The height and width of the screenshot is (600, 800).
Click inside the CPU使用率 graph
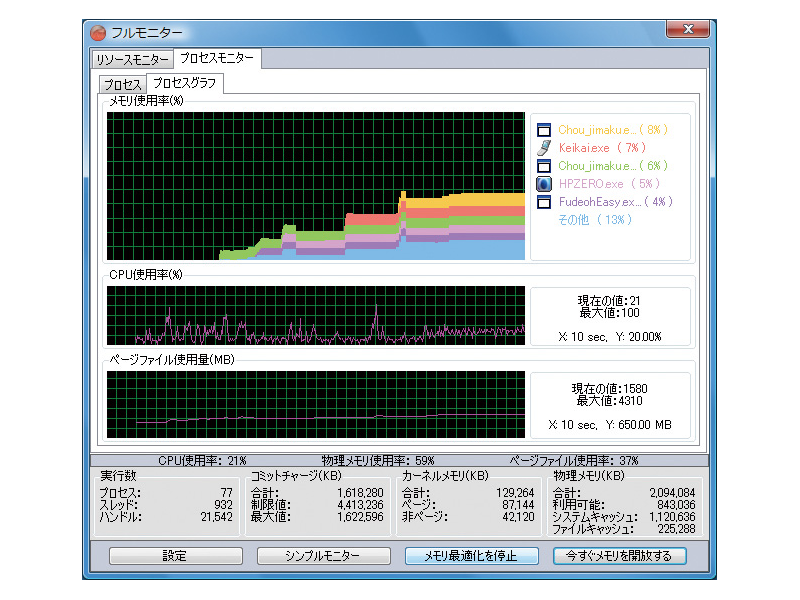[x=315, y=316]
